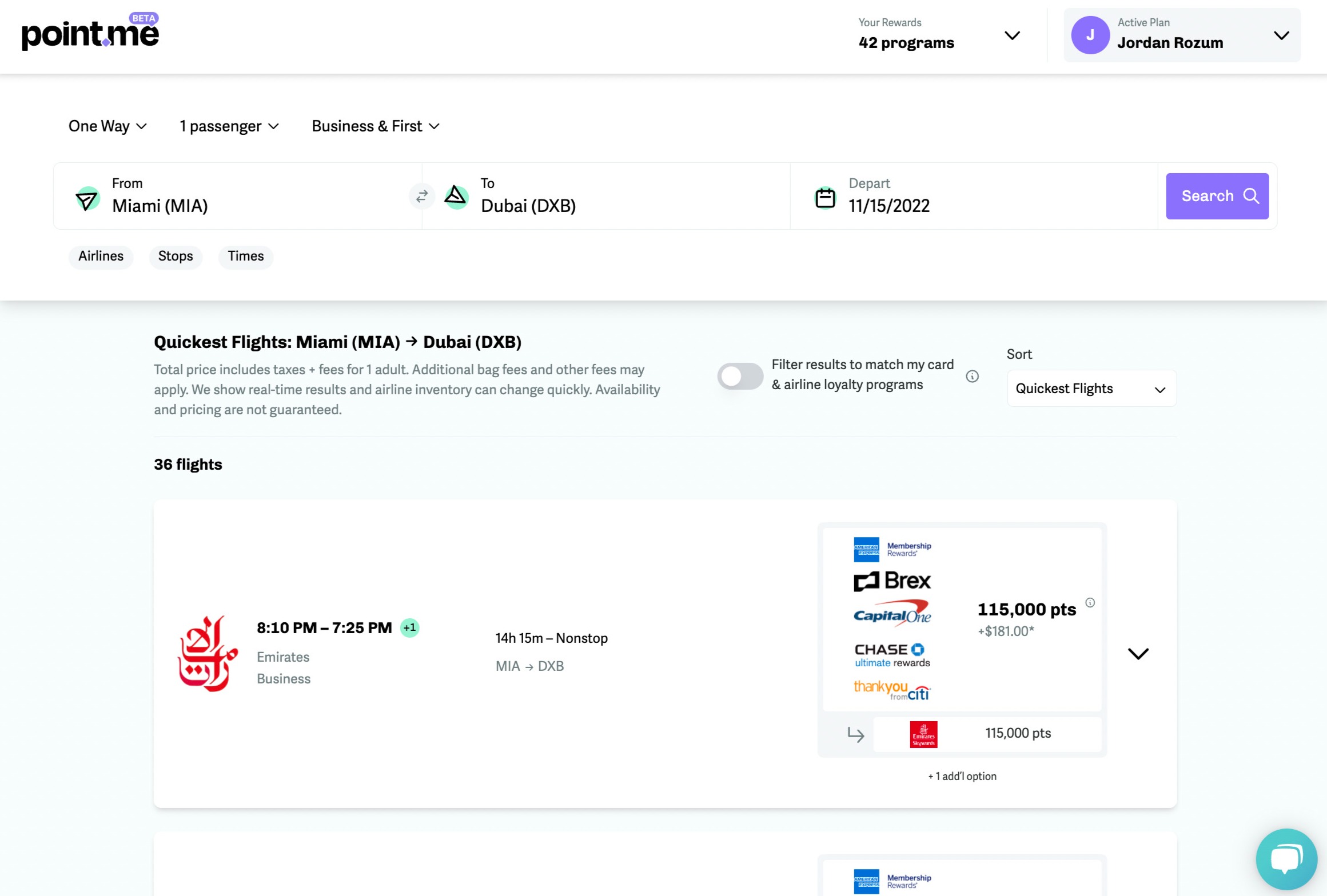Expand the Emirates flight details chevron
The width and height of the screenshot is (1327, 896).
point(1138,654)
